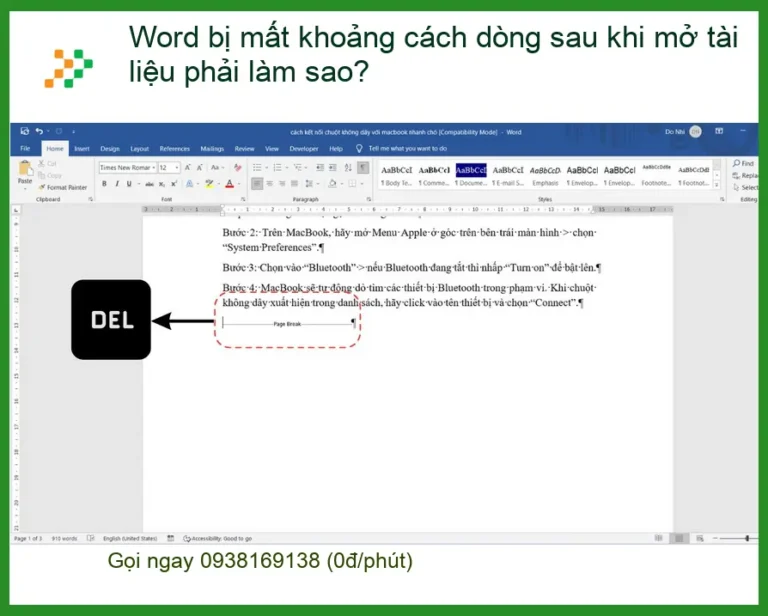Click the Borders grid icon

tap(352, 184)
